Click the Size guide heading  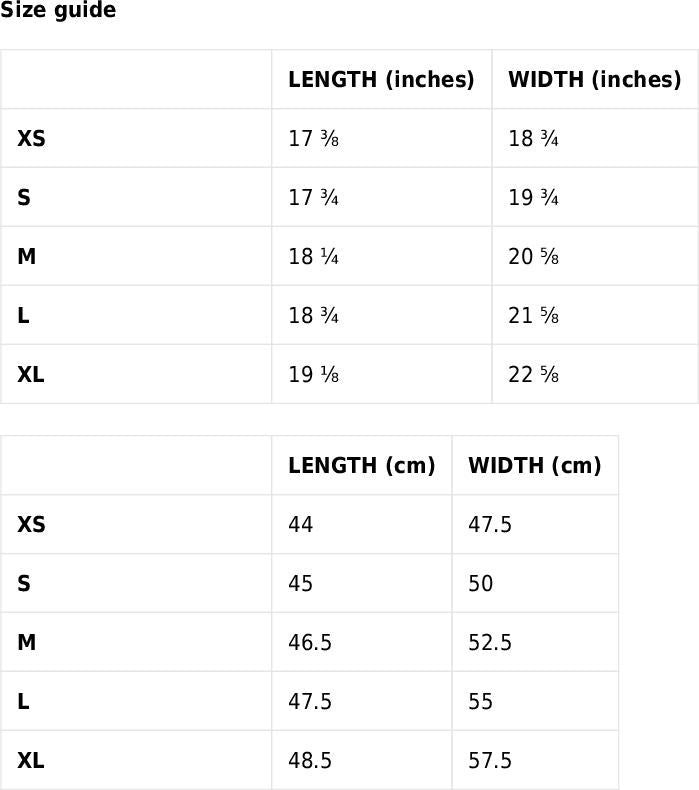tap(58, 11)
